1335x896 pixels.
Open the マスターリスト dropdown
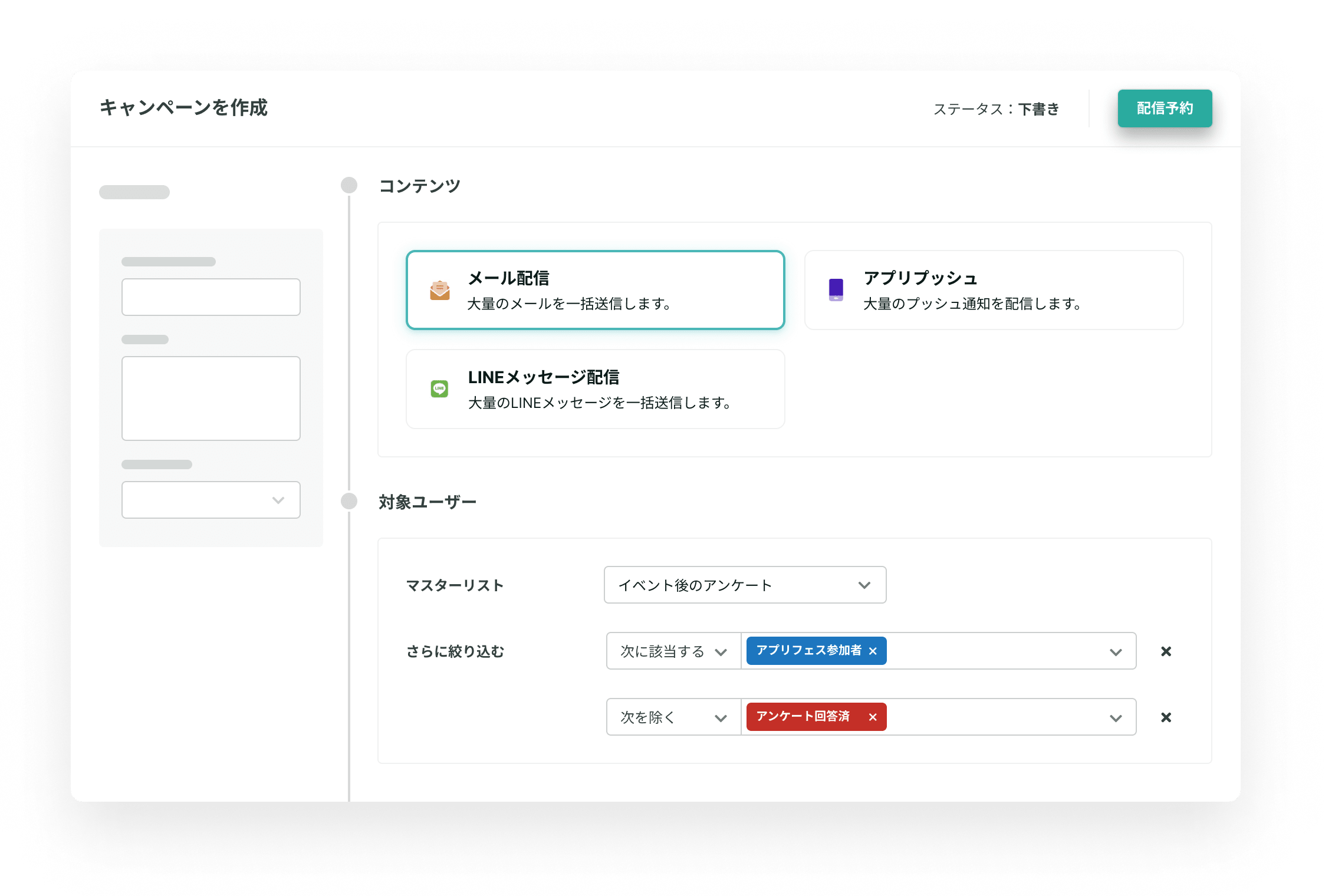point(745,585)
